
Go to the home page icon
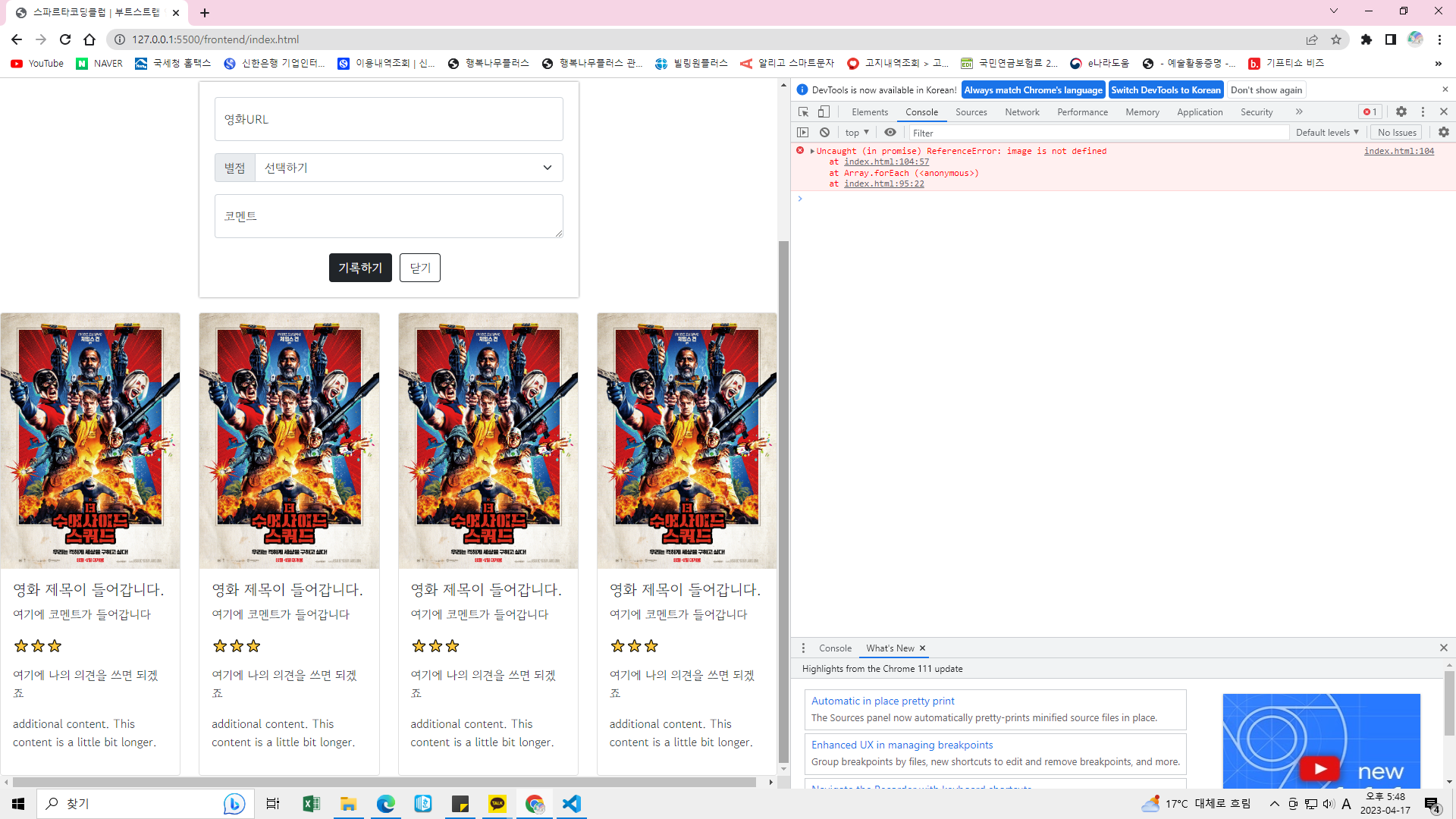89,39
